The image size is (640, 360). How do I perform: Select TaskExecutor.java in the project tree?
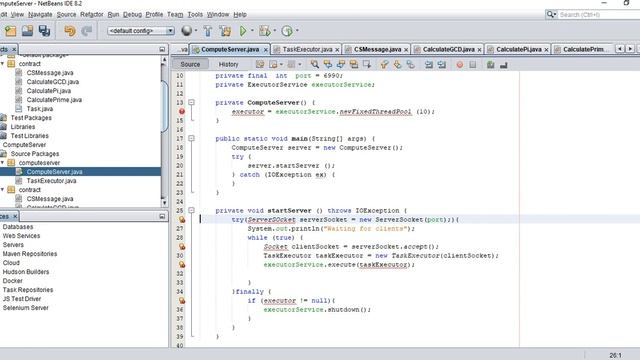click(51, 181)
